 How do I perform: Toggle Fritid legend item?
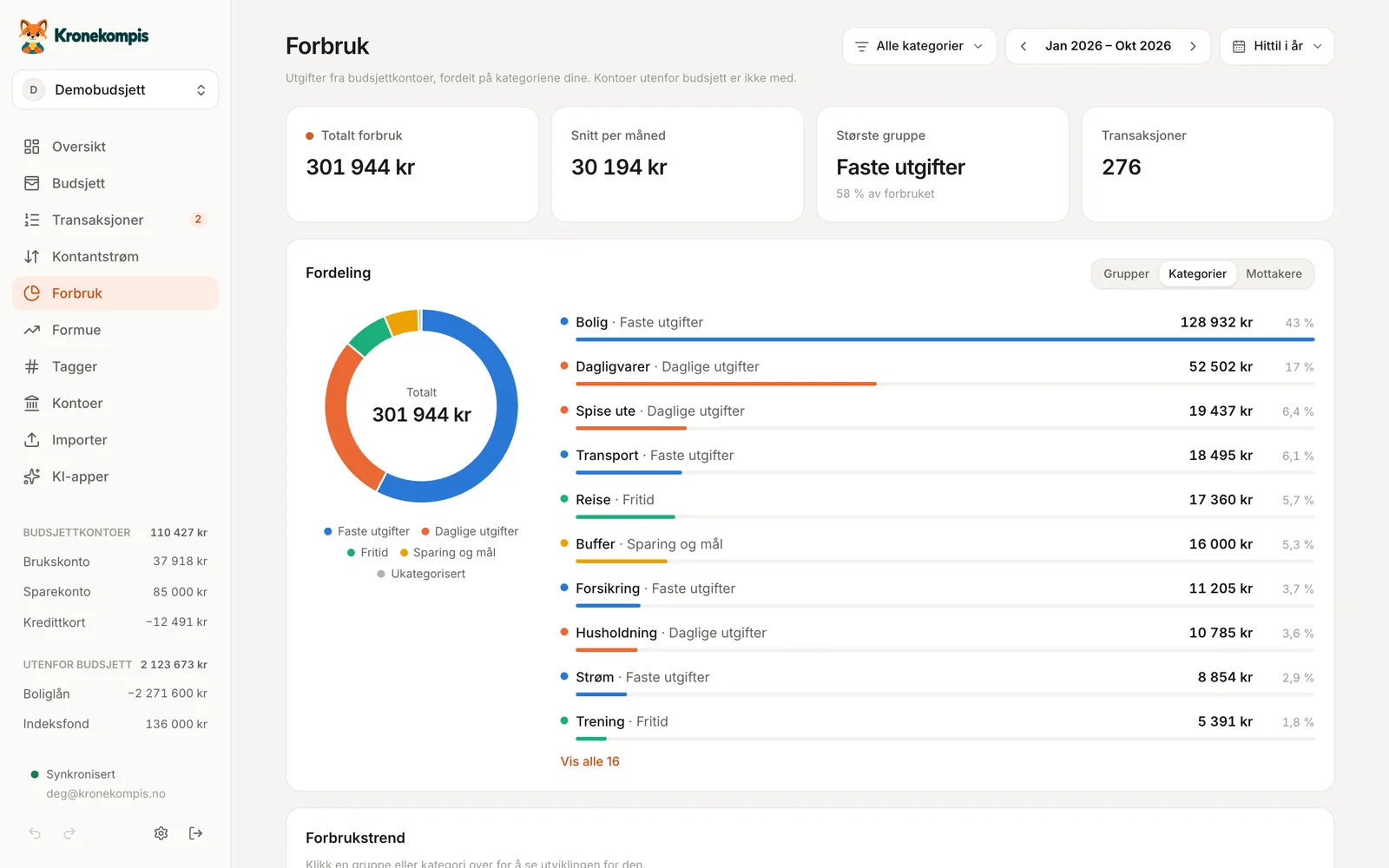click(367, 552)
